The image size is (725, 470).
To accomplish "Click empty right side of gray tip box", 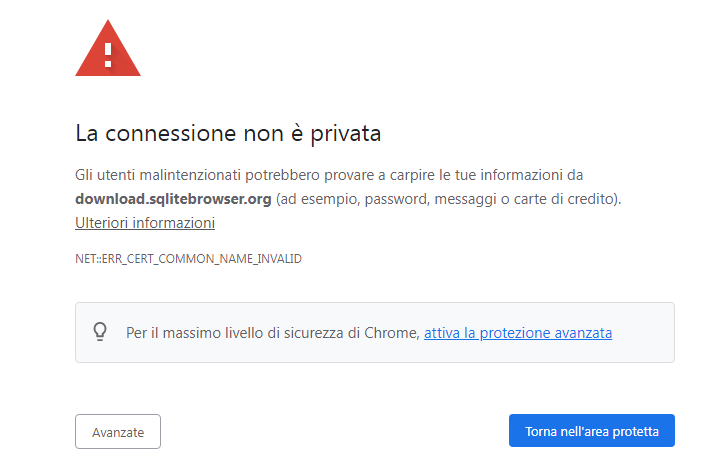I will point(643,332).
